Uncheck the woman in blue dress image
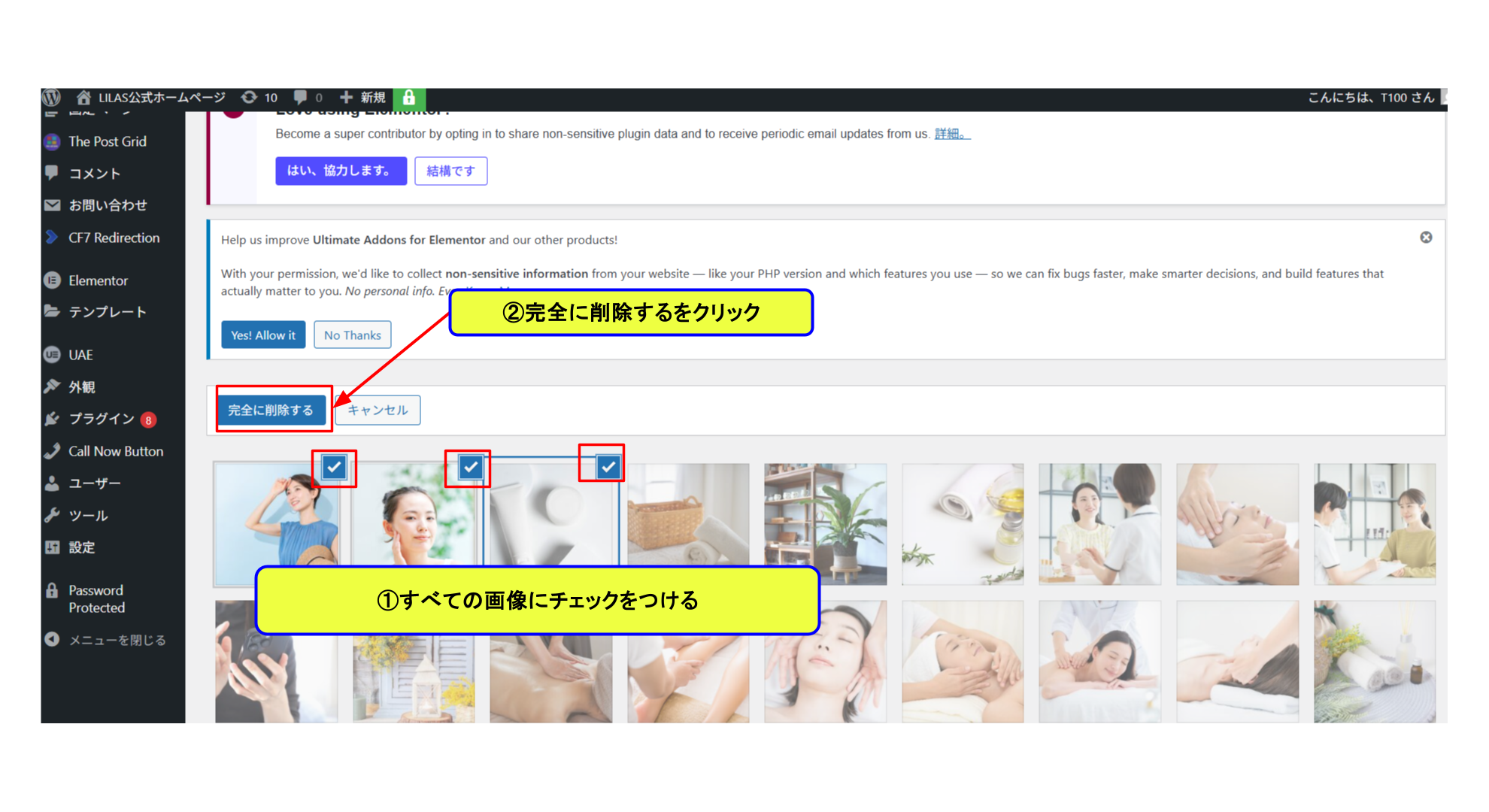 (334, 468)
